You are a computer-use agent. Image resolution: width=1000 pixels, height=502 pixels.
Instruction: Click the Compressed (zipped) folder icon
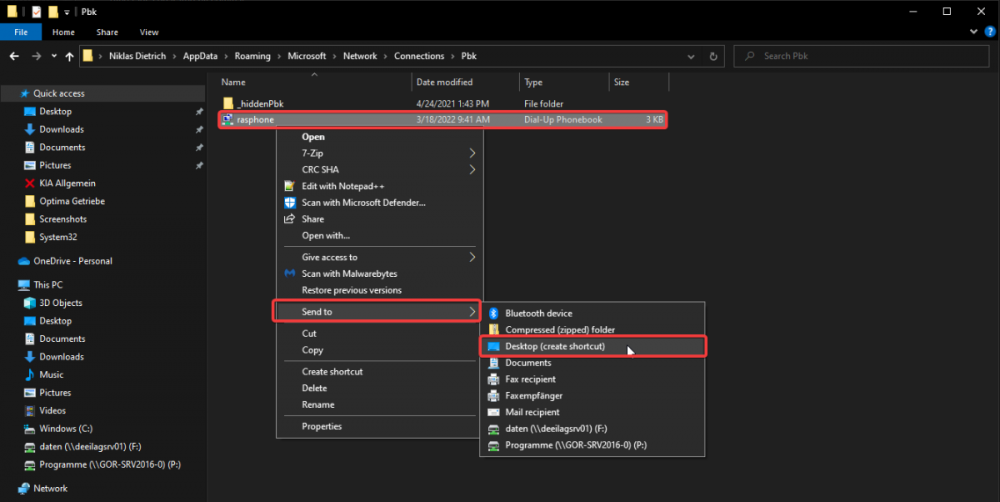pos(493,329)
